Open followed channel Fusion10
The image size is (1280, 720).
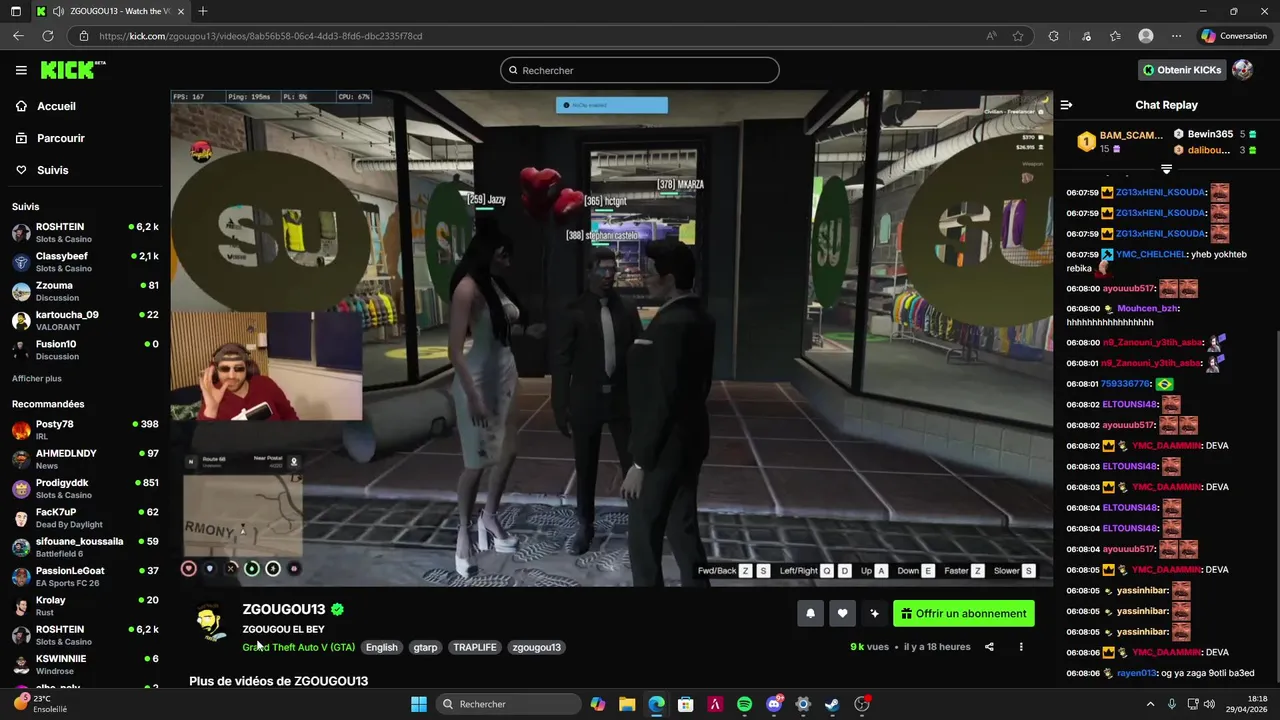coord(85,350)
